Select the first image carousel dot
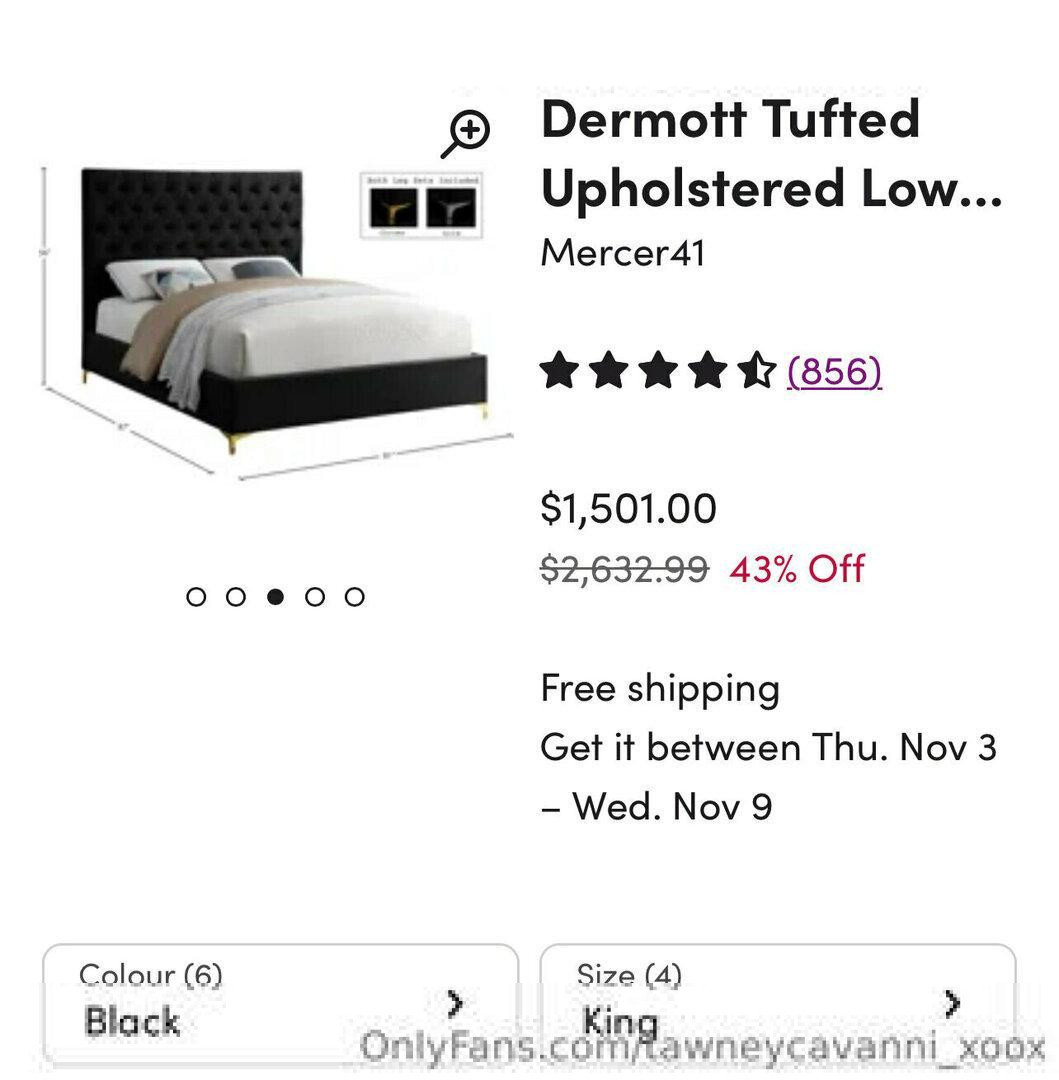 [196, 597]
